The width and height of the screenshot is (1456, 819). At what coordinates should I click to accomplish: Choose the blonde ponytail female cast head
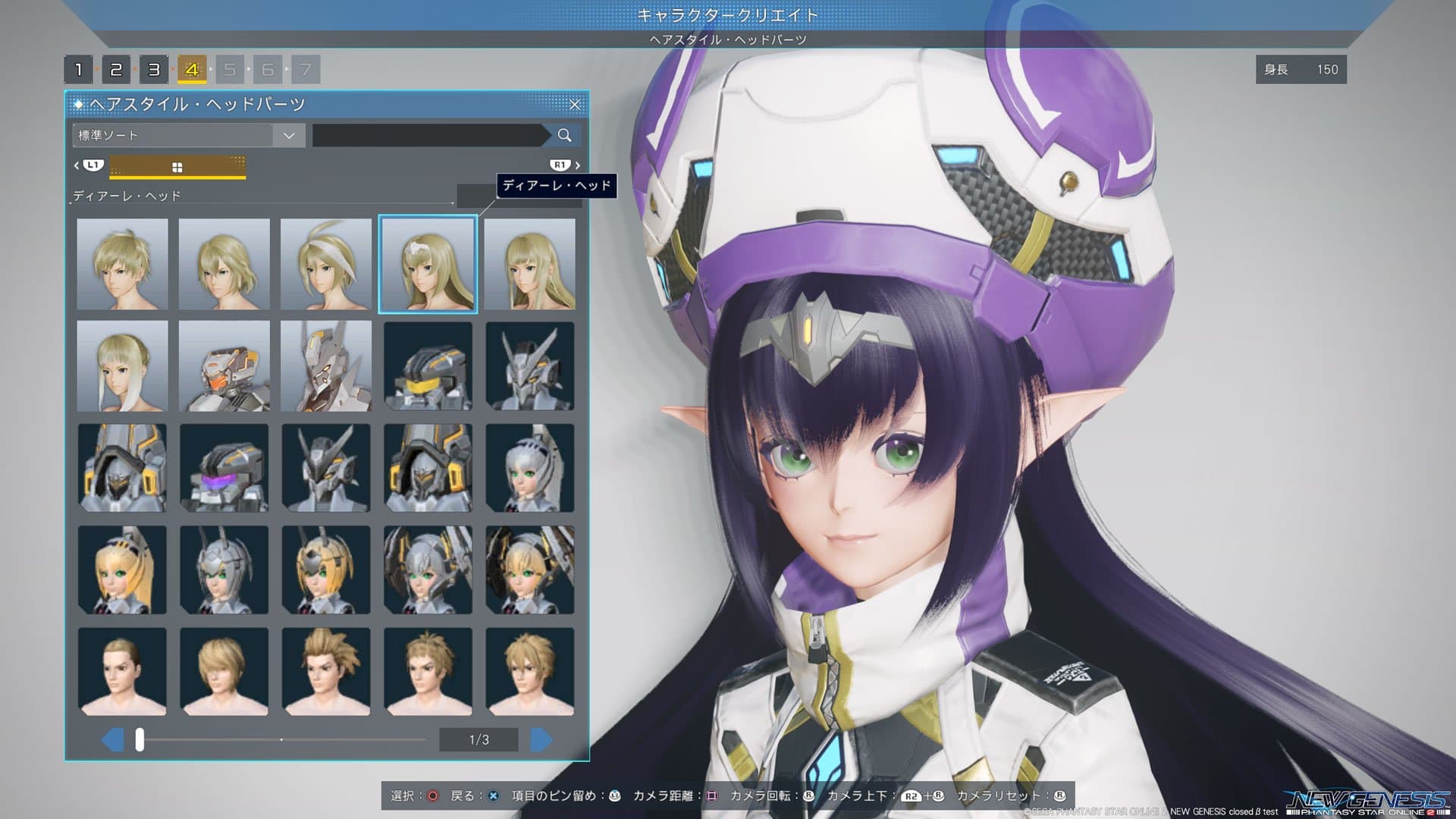tap(122, 570)
